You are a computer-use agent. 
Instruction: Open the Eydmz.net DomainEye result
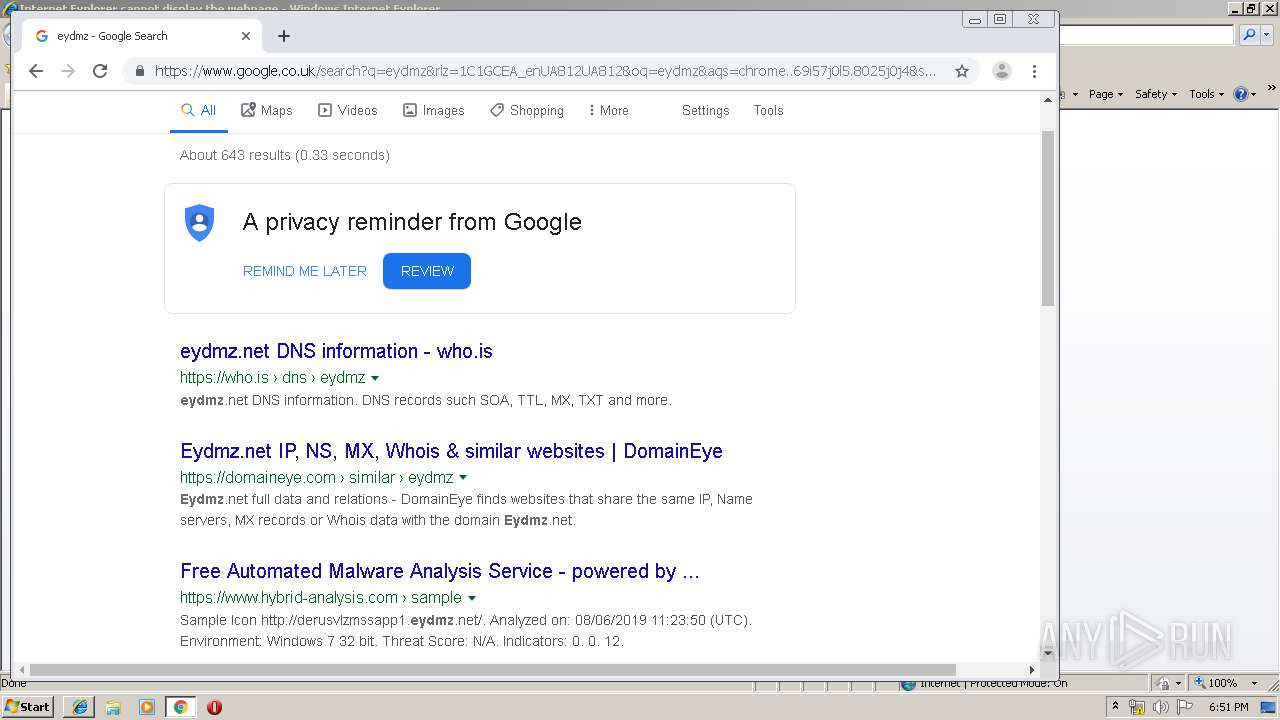pos(451,451)
